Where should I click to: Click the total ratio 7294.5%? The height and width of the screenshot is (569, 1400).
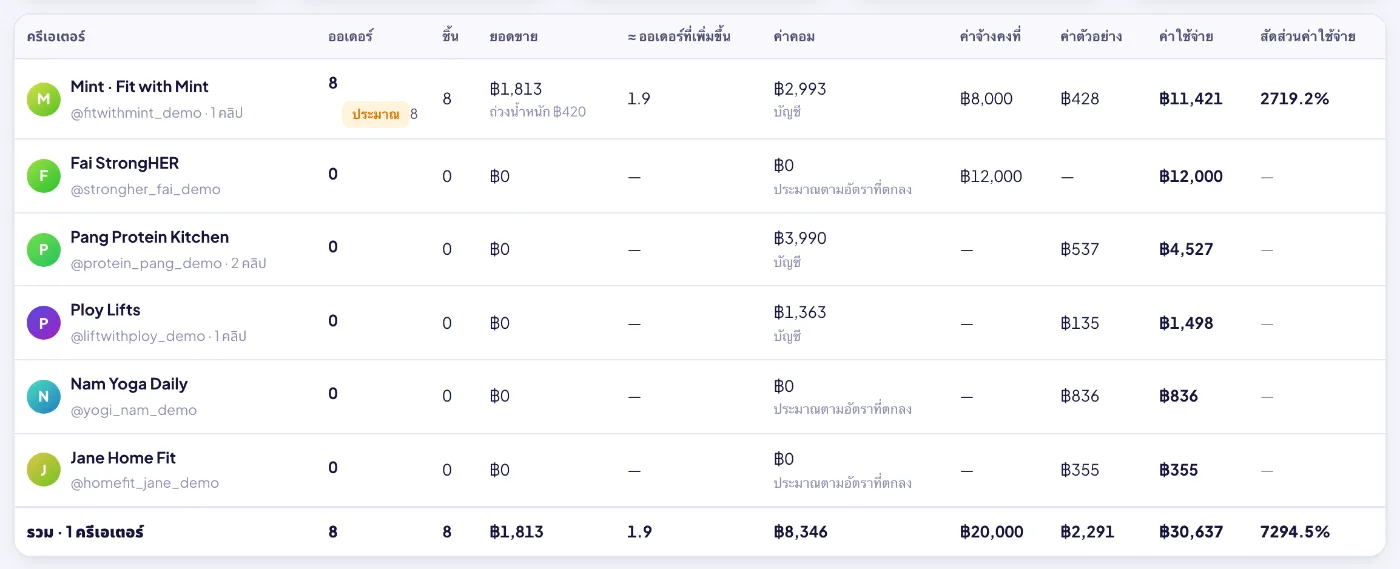(x=1295, y=532)
